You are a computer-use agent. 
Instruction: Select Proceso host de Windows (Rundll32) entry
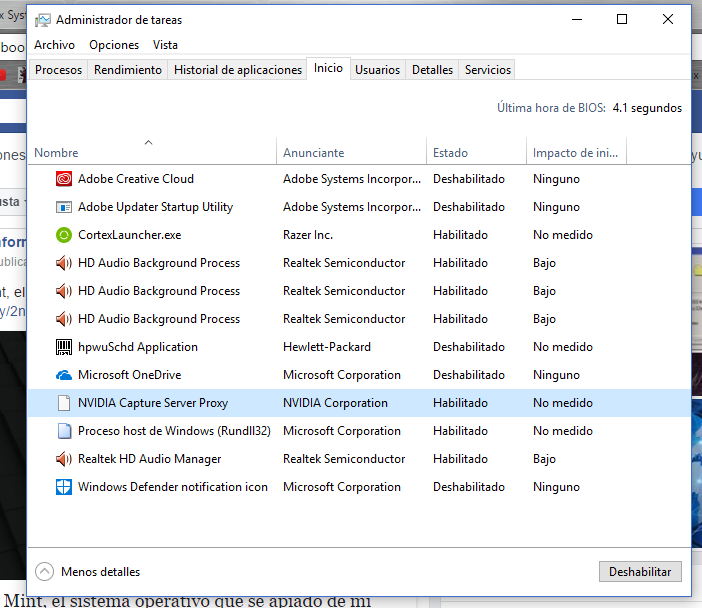tap(174, 431)
